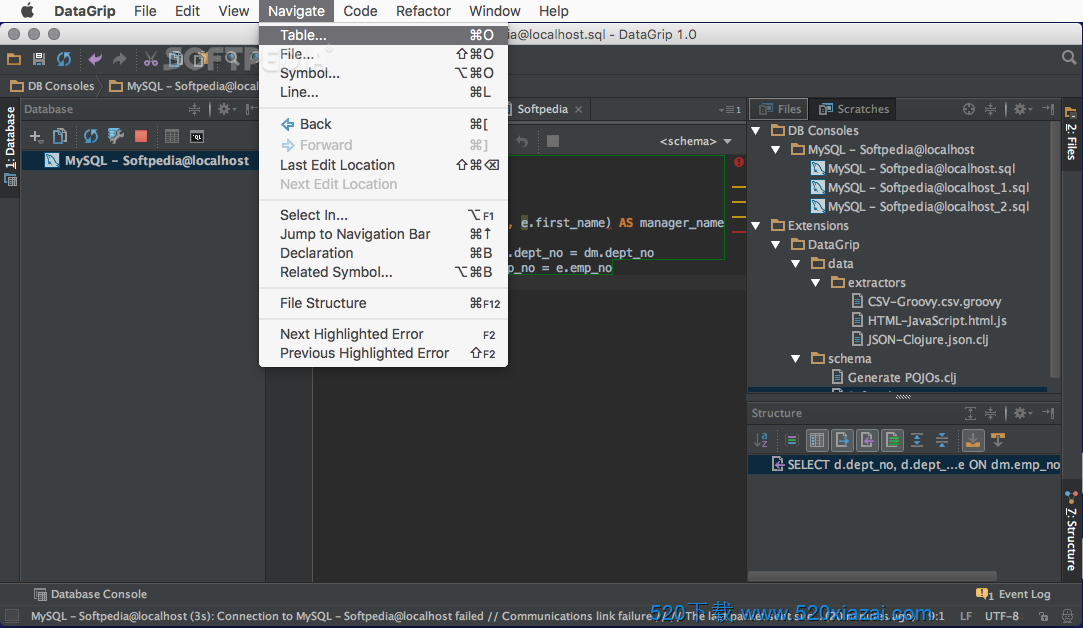Click the Collapse All icon in Database panel header
Image resolution: width=1083 pixels, height=628 pixels.
point(195,109)
